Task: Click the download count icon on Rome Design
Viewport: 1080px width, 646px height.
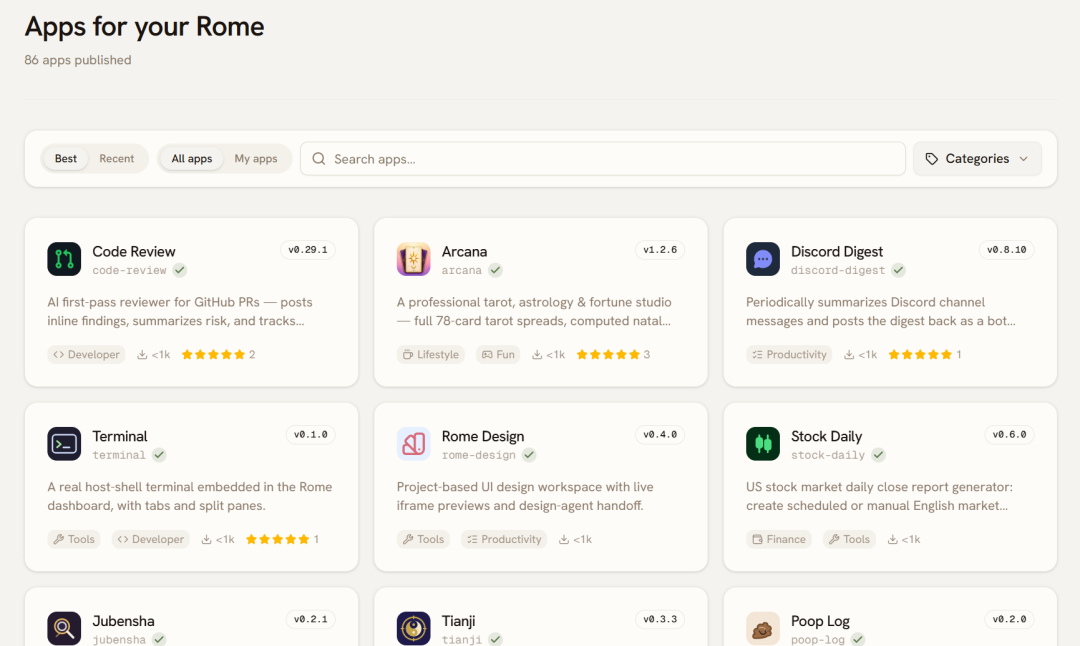Action: (563, 539)
